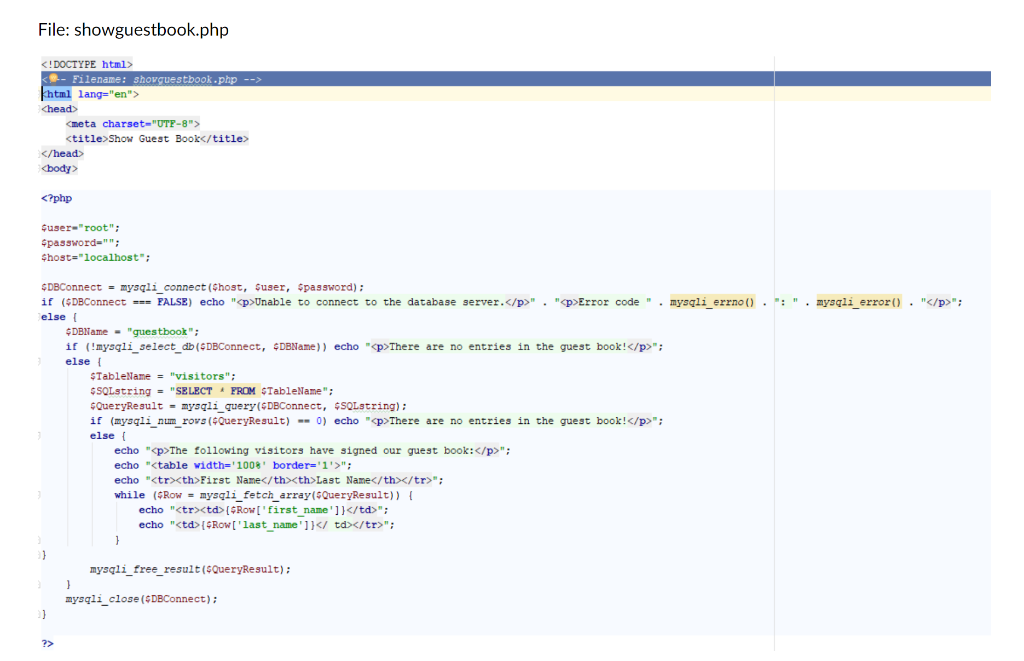Screen dimensions: 1024x661
Task: Click the Show Guest Book title text
Action: (151, 138)
